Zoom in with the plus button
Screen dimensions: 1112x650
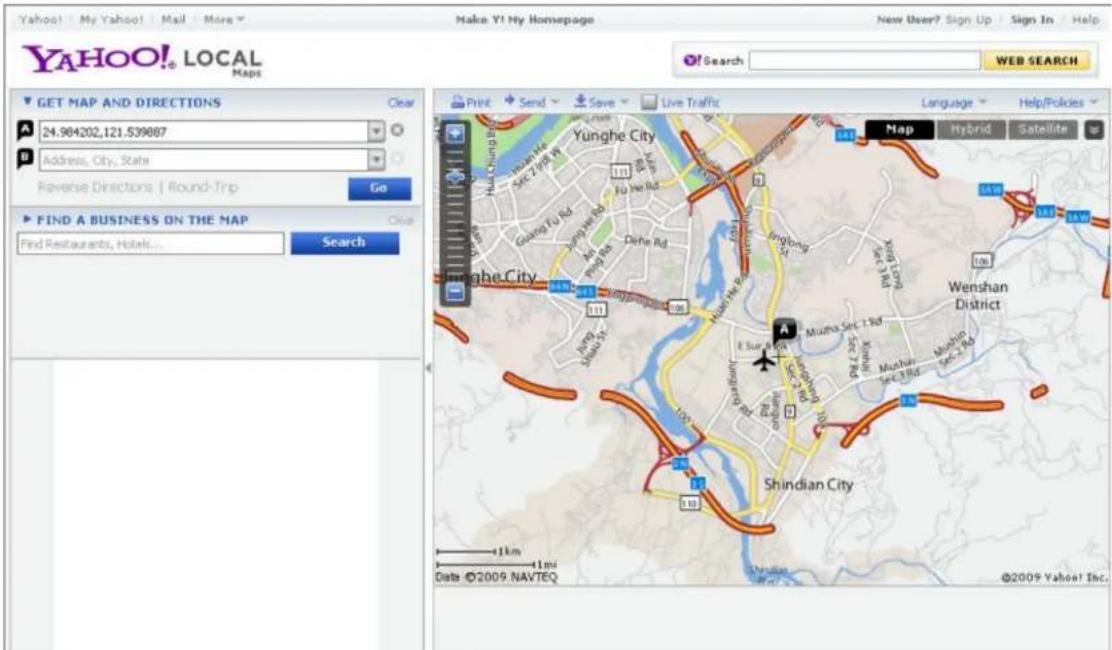pos(455,133)
